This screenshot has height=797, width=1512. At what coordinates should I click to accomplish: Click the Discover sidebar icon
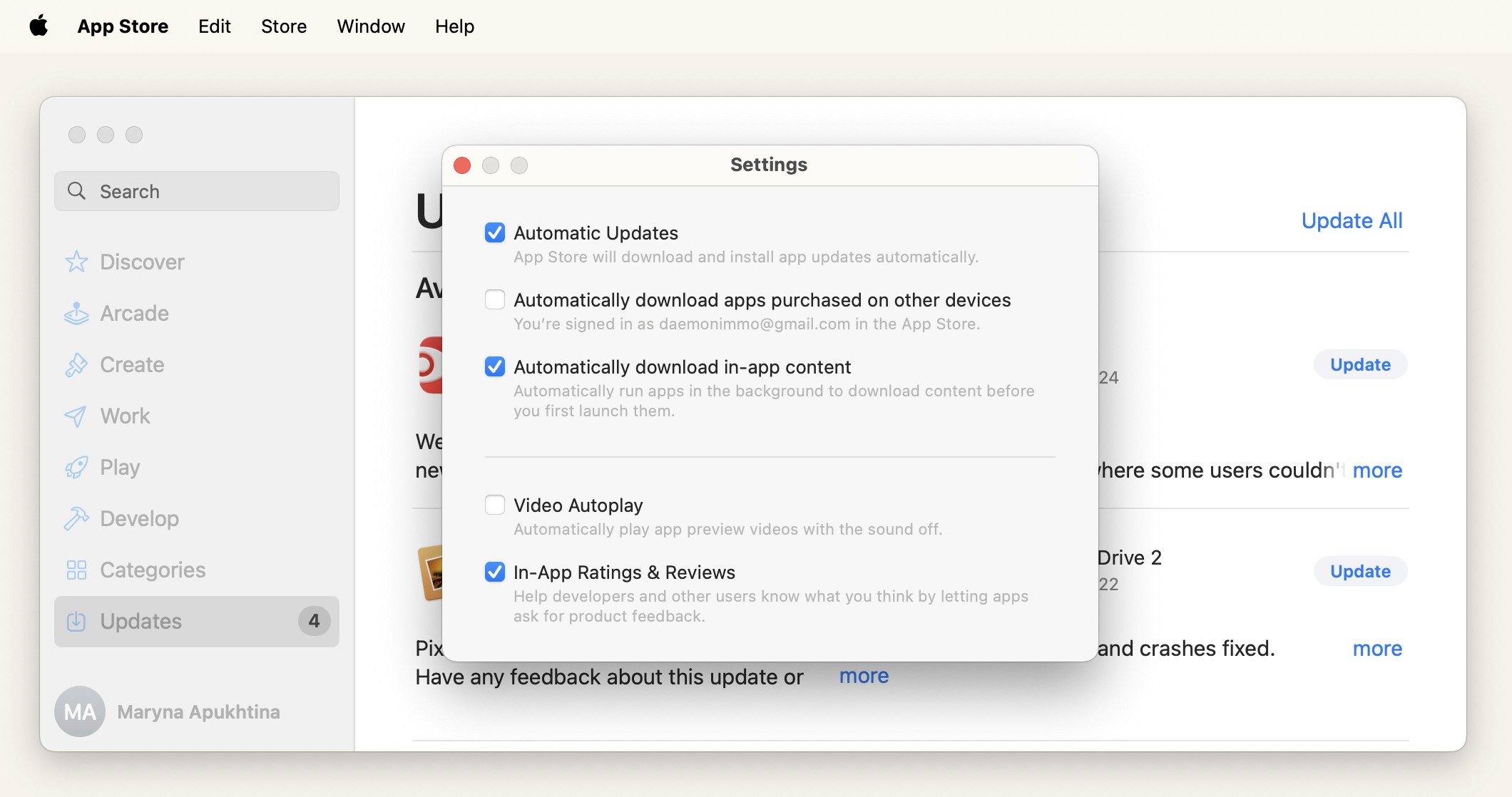point(77,261)
